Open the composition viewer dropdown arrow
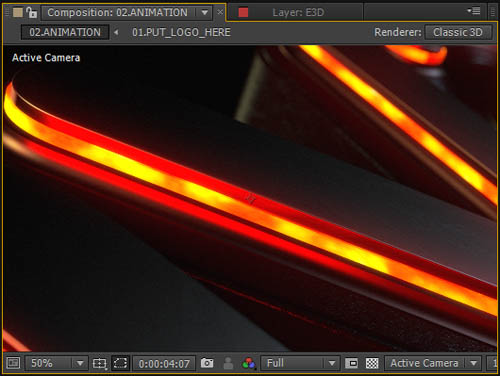 205,13
